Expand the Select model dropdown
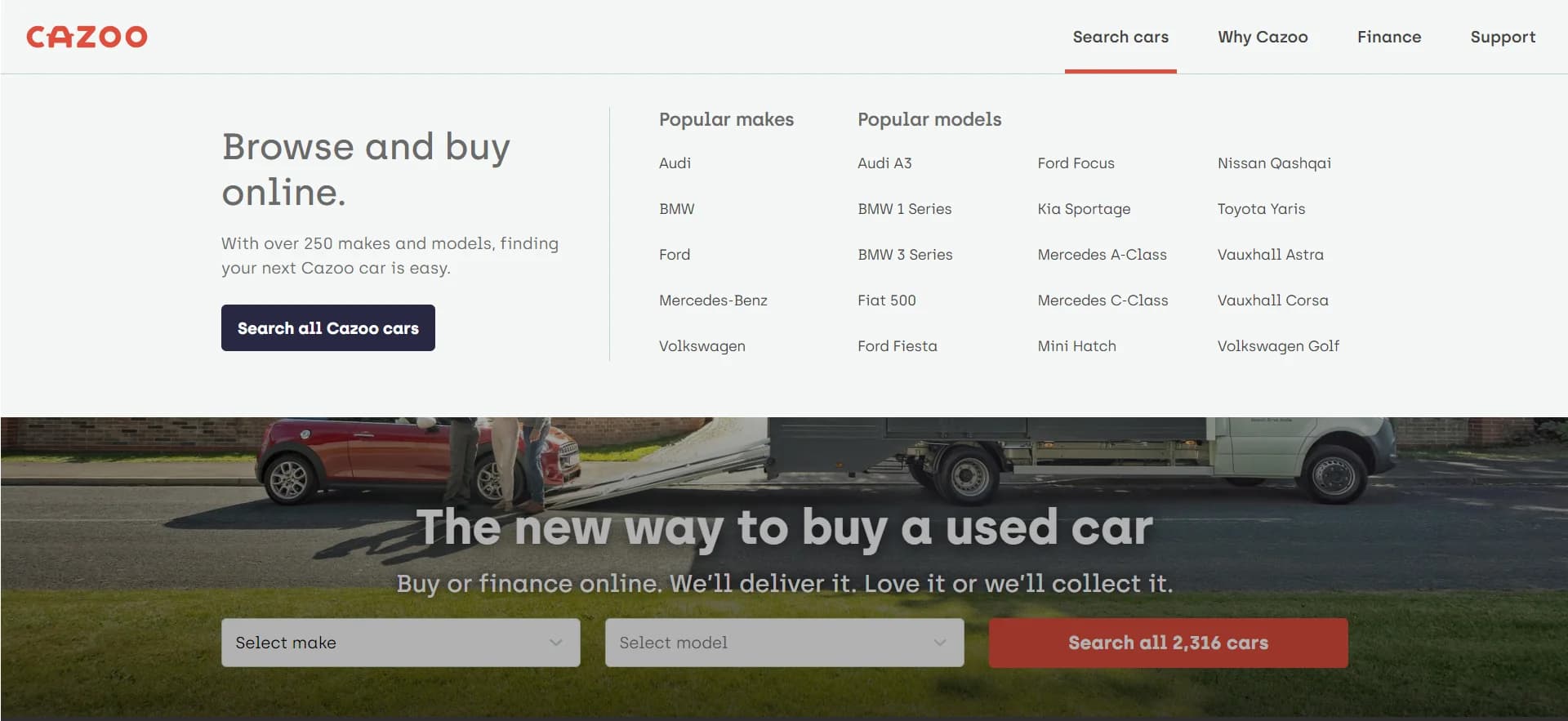 pyautogui.click(x=783, y=643)
